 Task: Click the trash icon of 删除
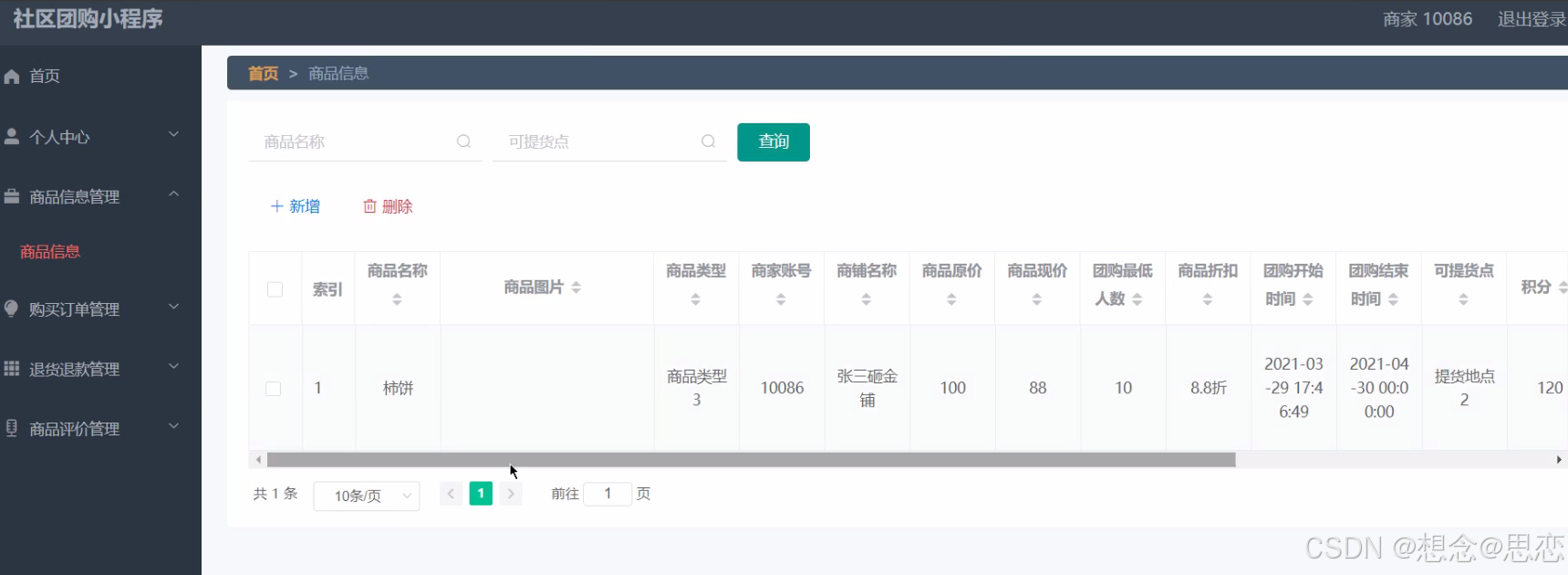(369, 206)
